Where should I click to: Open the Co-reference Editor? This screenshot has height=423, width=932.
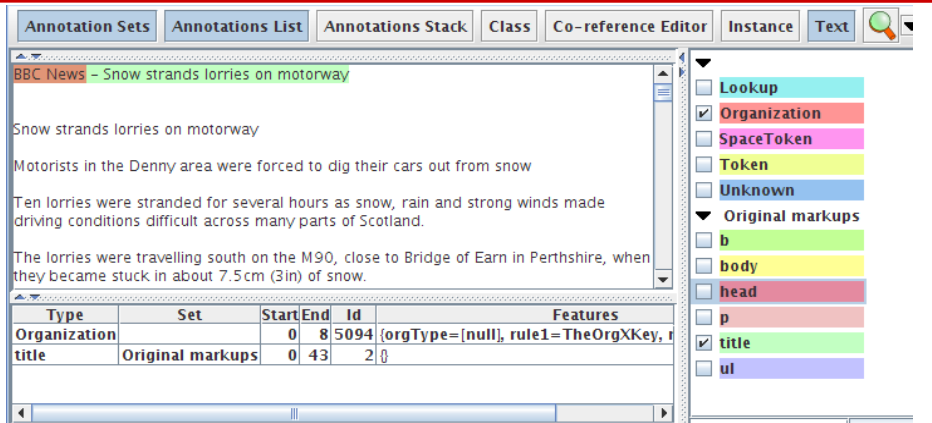pos(630,27)
